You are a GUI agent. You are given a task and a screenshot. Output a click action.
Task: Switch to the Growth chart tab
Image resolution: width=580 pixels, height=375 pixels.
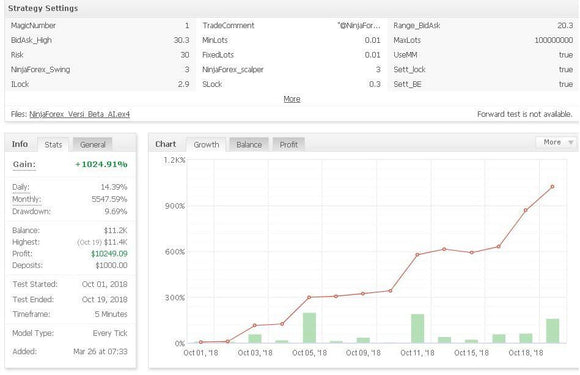pos(206,145)
